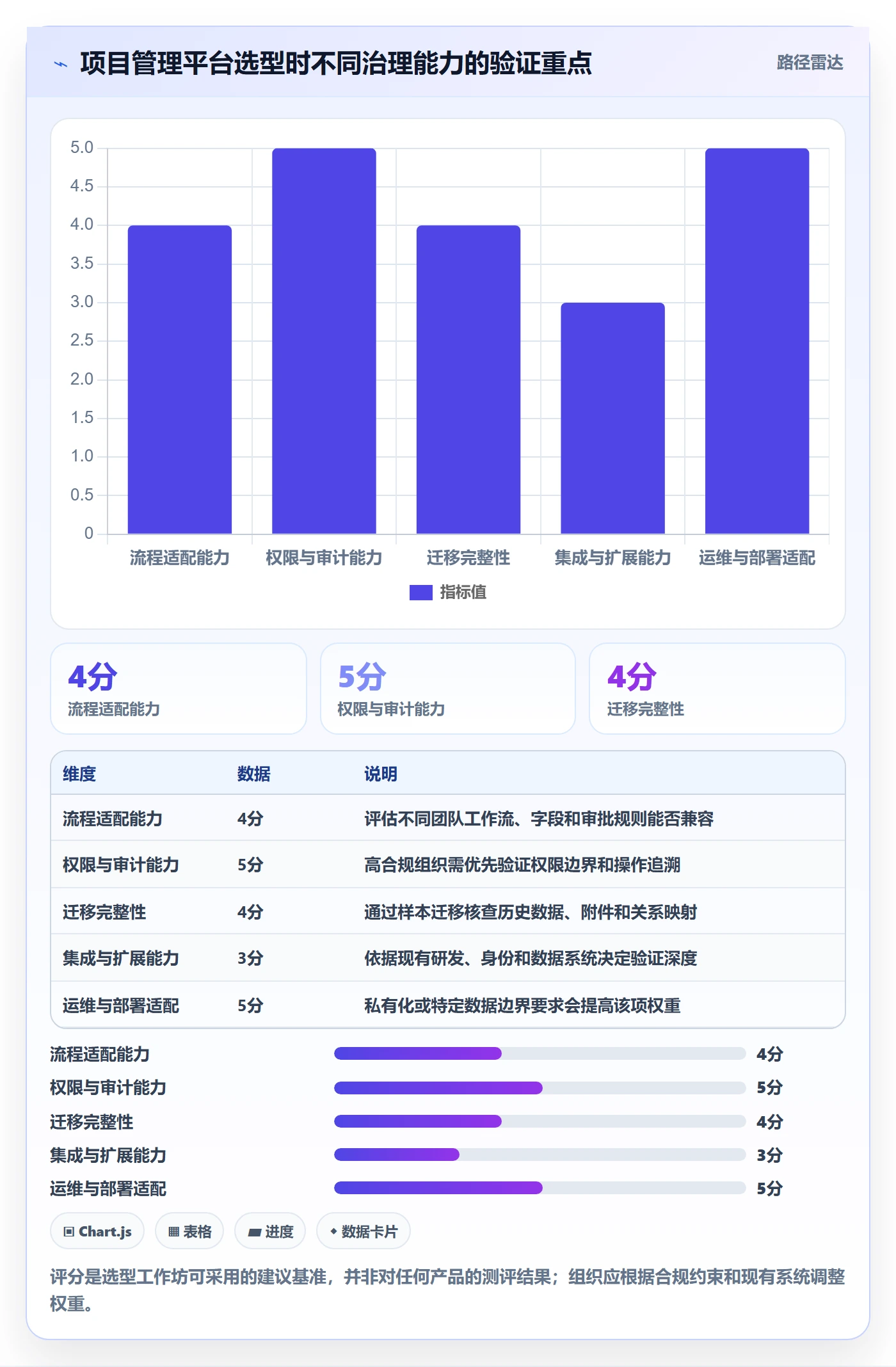This screenshot has height=1367, width=896.
Task: Toggle the 指标值 legend color swatch
Action: pos(420,592)
